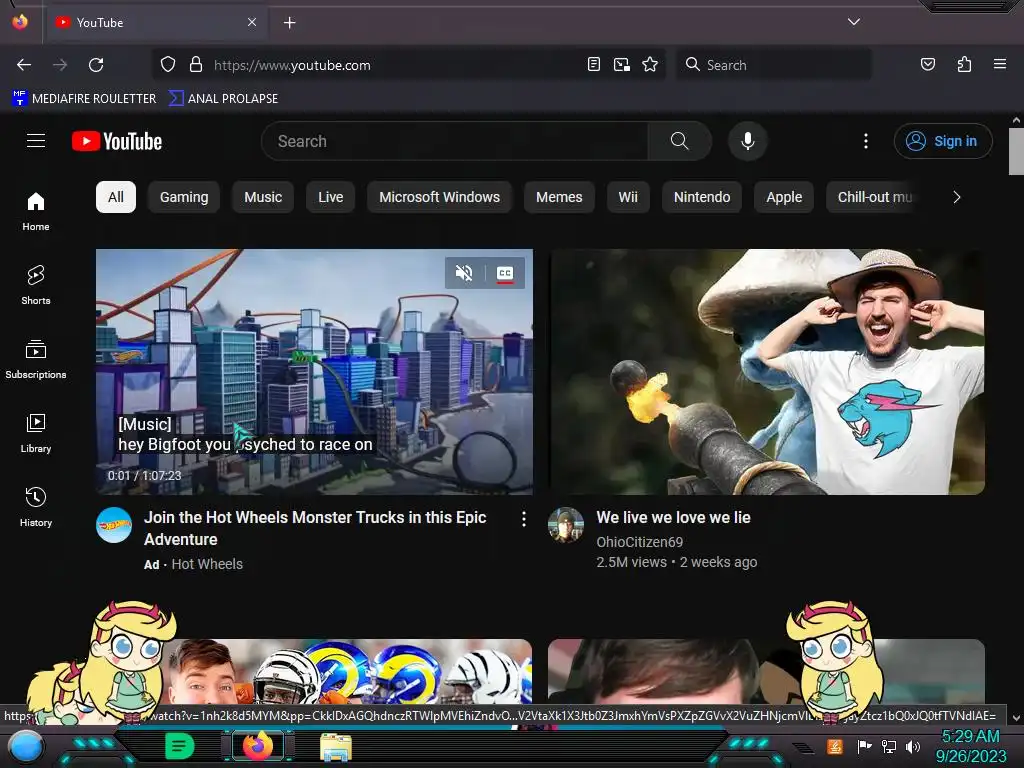The width and height of the screenshot is (1024, 768).
Task: Select the All filter chip
Action: tap(116, 197)
